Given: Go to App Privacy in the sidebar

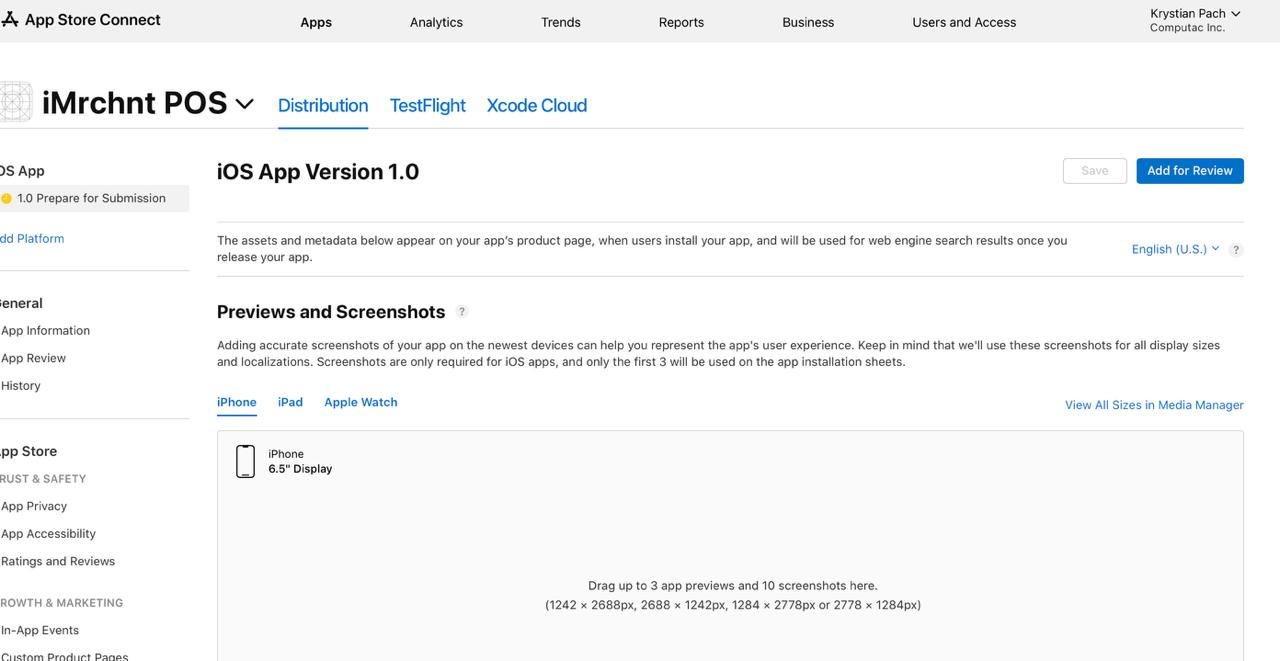Looking at the screenshot, I should pos(34,506).
